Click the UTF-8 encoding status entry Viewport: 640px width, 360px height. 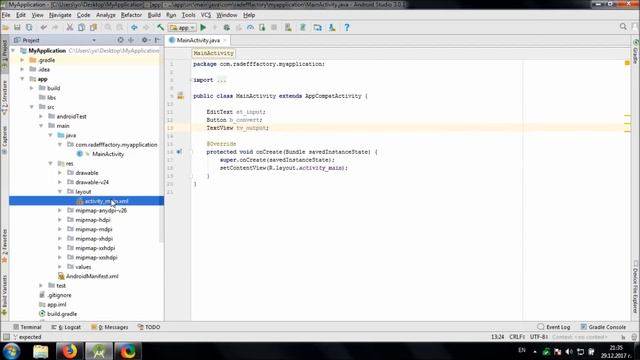(539, 337)
